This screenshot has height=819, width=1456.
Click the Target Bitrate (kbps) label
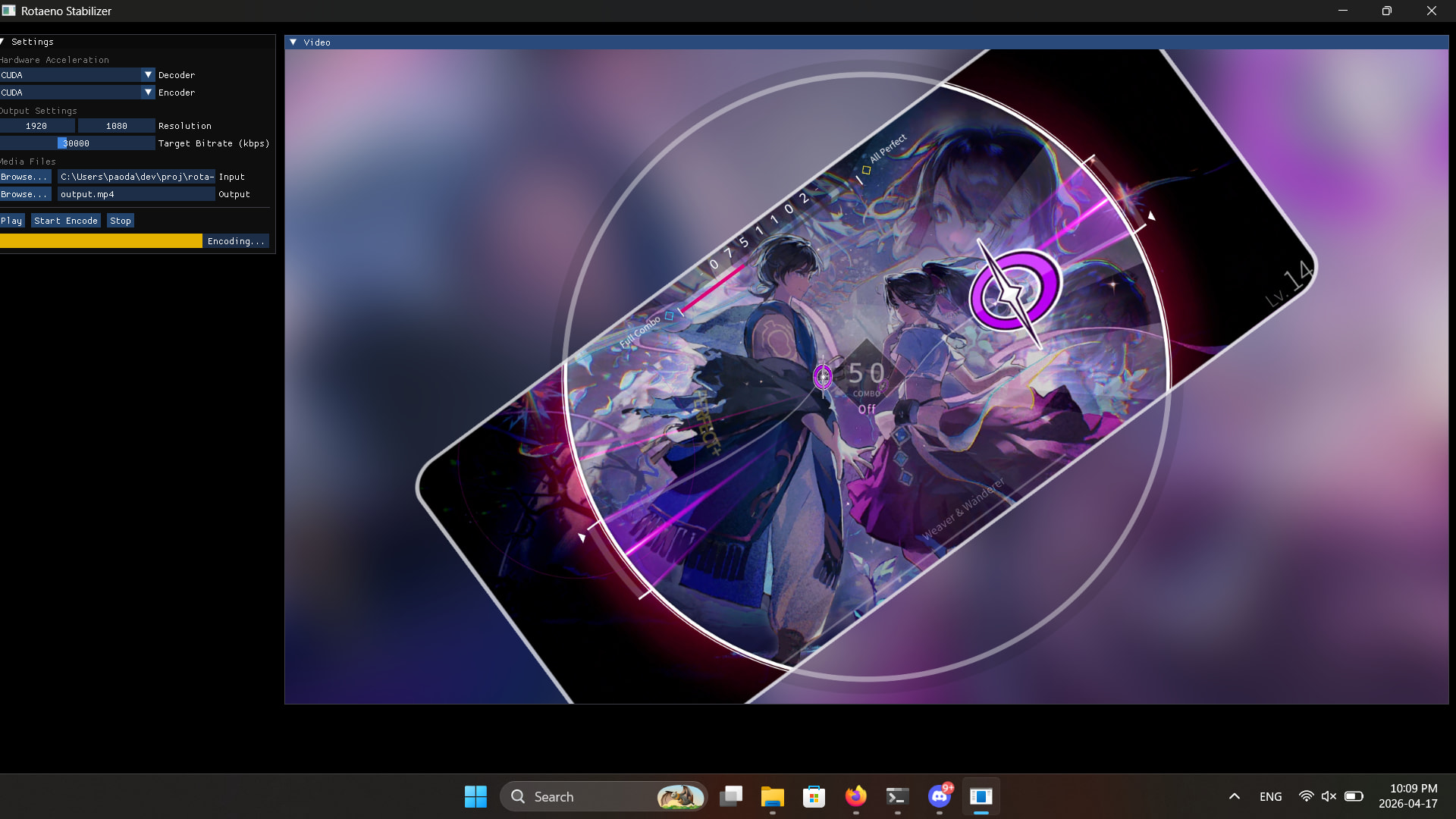214,143
